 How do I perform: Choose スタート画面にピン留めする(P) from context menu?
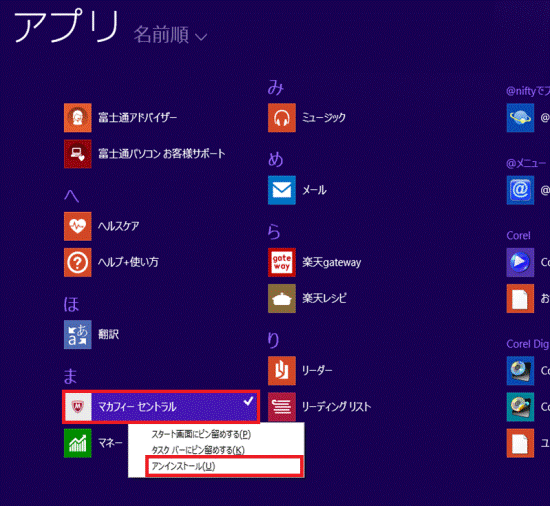click(x=201, y=434)
